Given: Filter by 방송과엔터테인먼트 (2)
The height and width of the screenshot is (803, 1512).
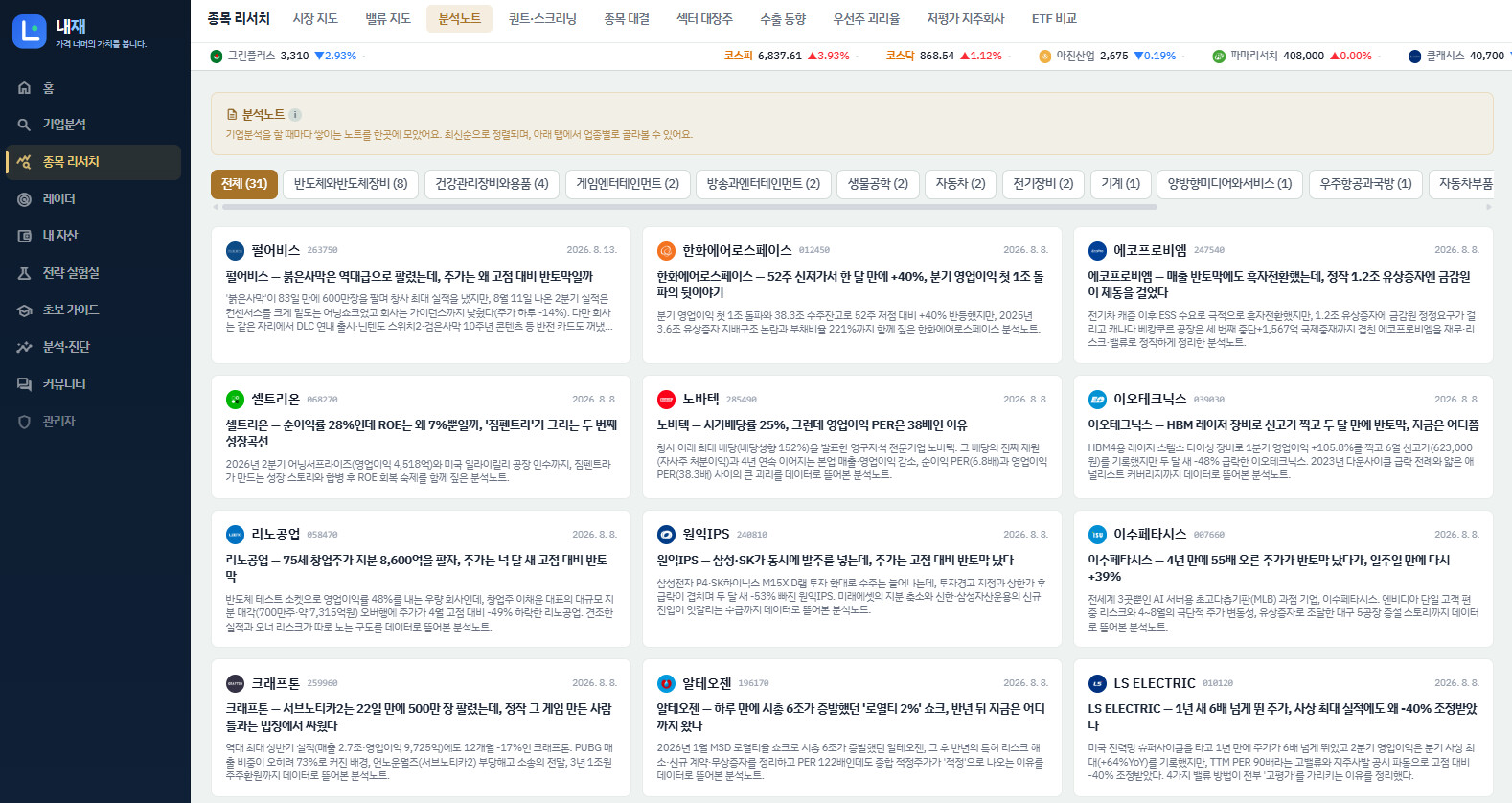Looking at the screenshot, I should click(x=764, y=184).
